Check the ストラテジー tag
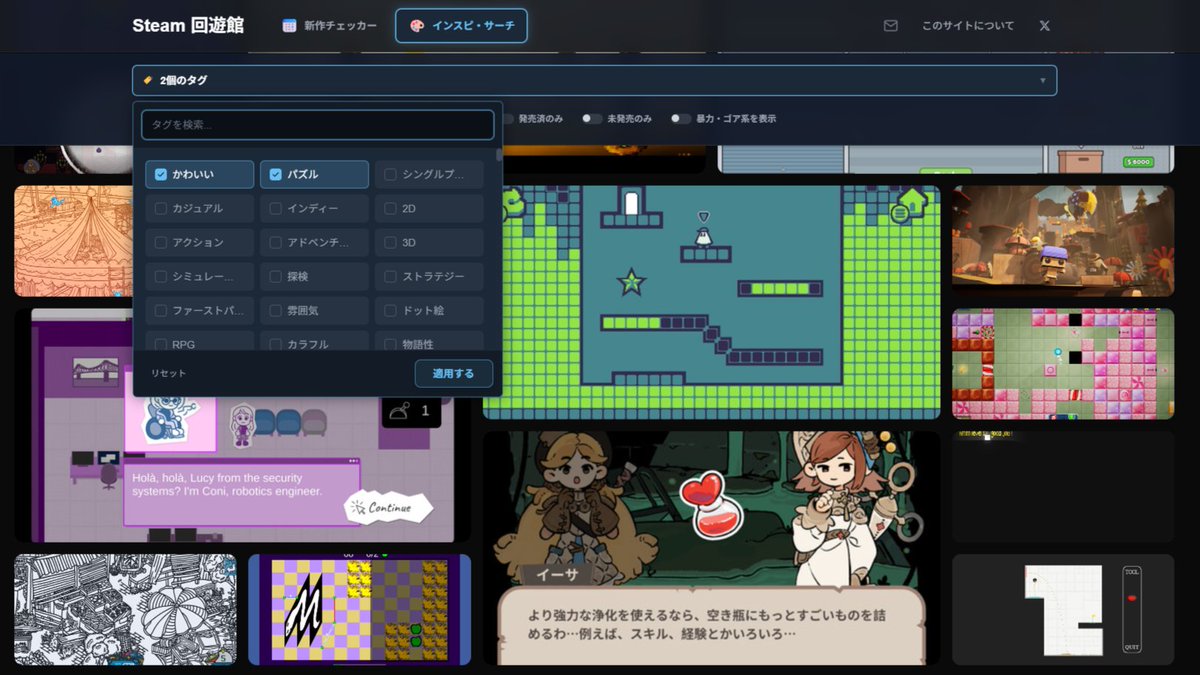 pyautogui.click(x=429, y=277)
